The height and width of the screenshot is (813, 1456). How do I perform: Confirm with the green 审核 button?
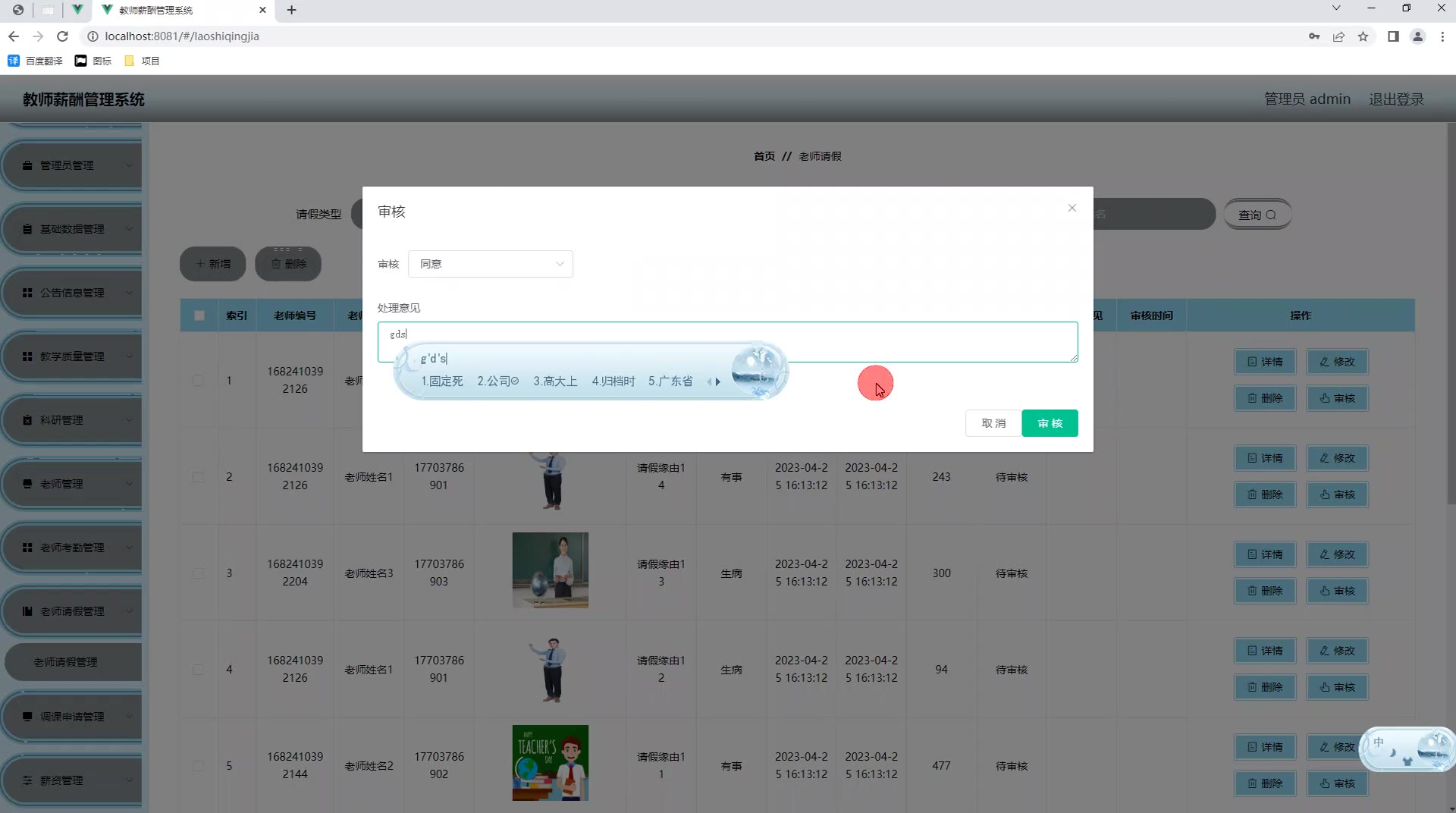1050,423
